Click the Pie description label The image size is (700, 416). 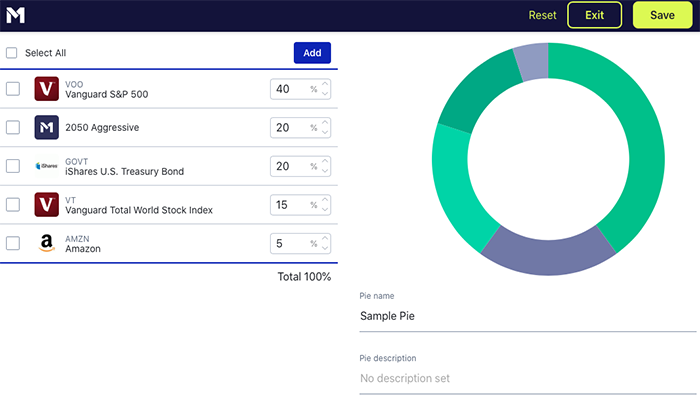[388, 358]
